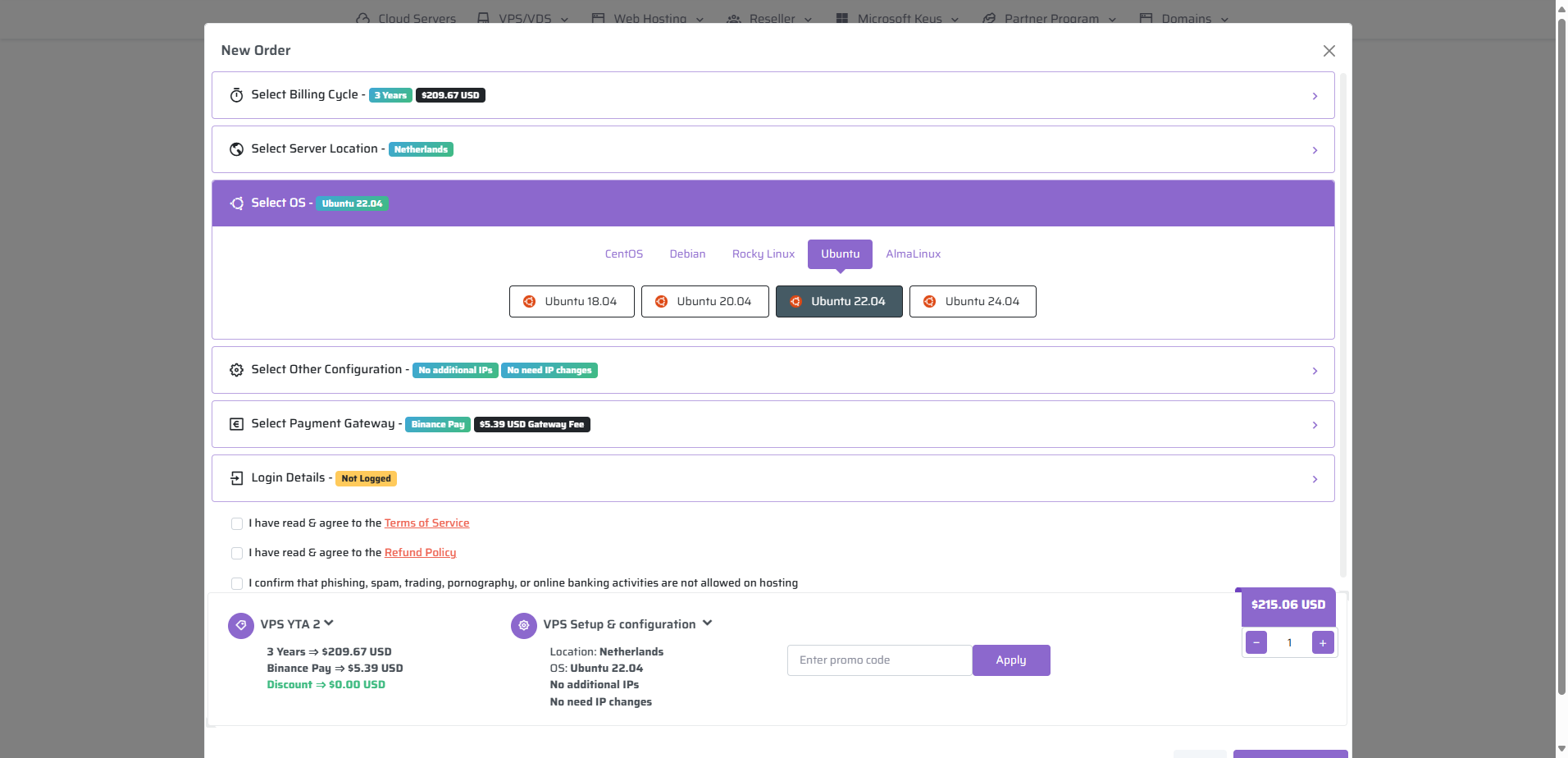The width and height of the screenshot is (1568, 758).
Task: Agree to the Terms of Service checkbox
Action: (237, 523)
